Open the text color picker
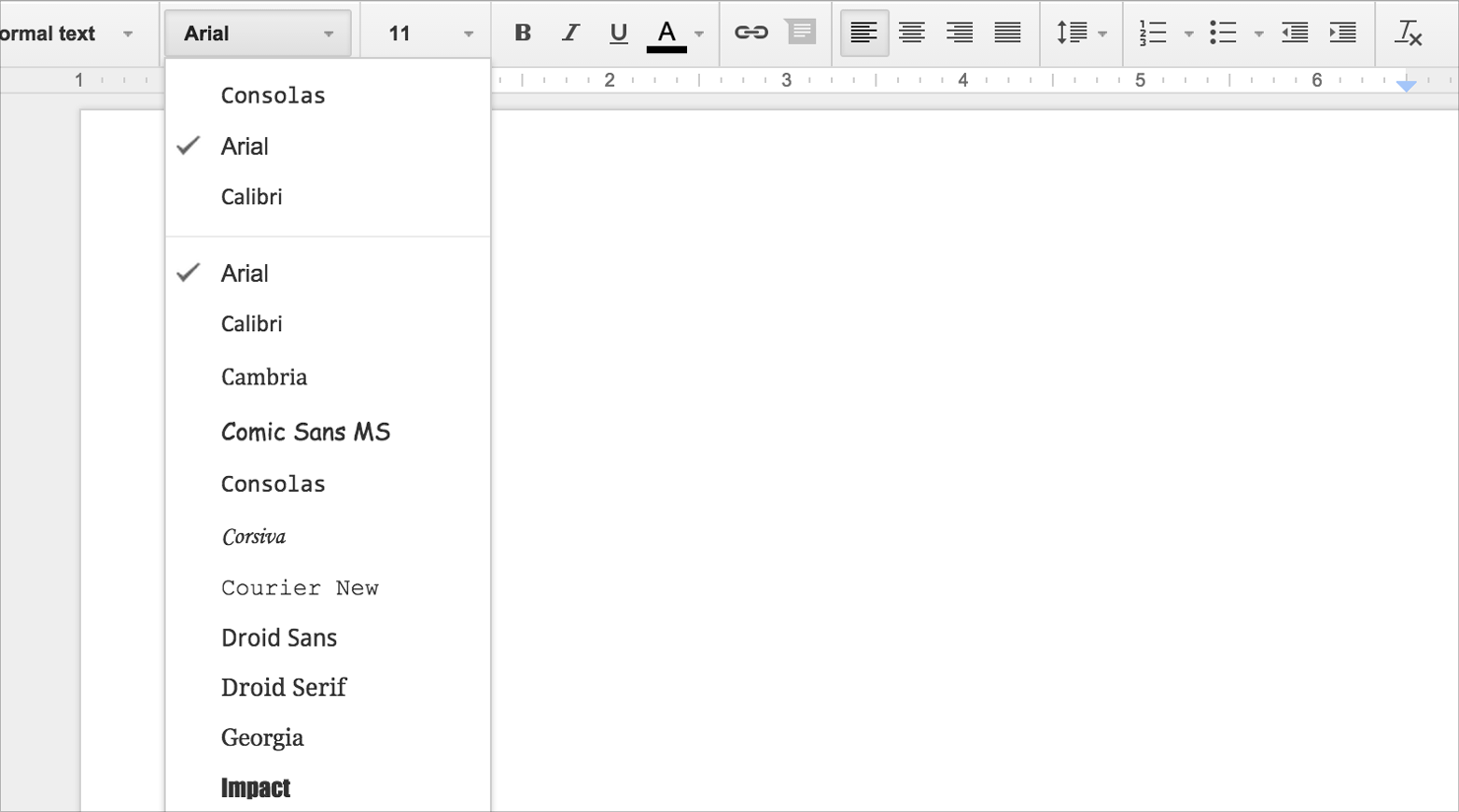The width and height of the screenshot is (1459, 812). [668, 32]
